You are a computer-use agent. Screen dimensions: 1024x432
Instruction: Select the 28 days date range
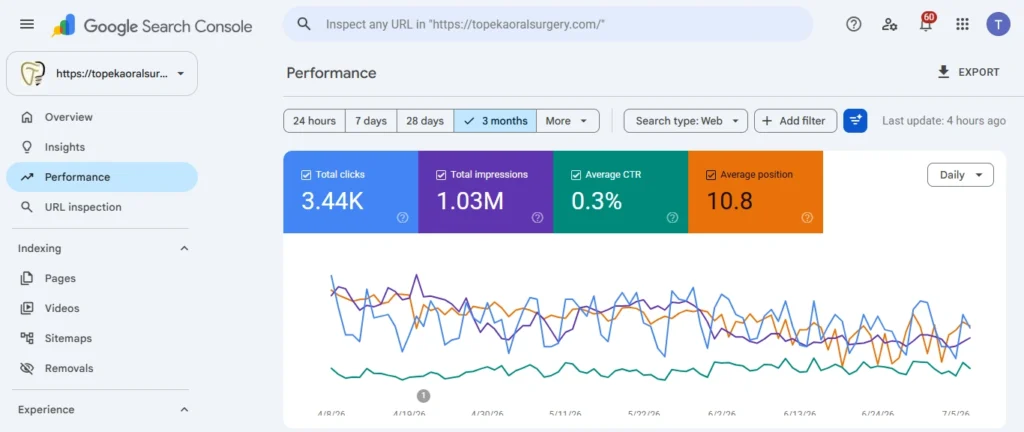425,121
